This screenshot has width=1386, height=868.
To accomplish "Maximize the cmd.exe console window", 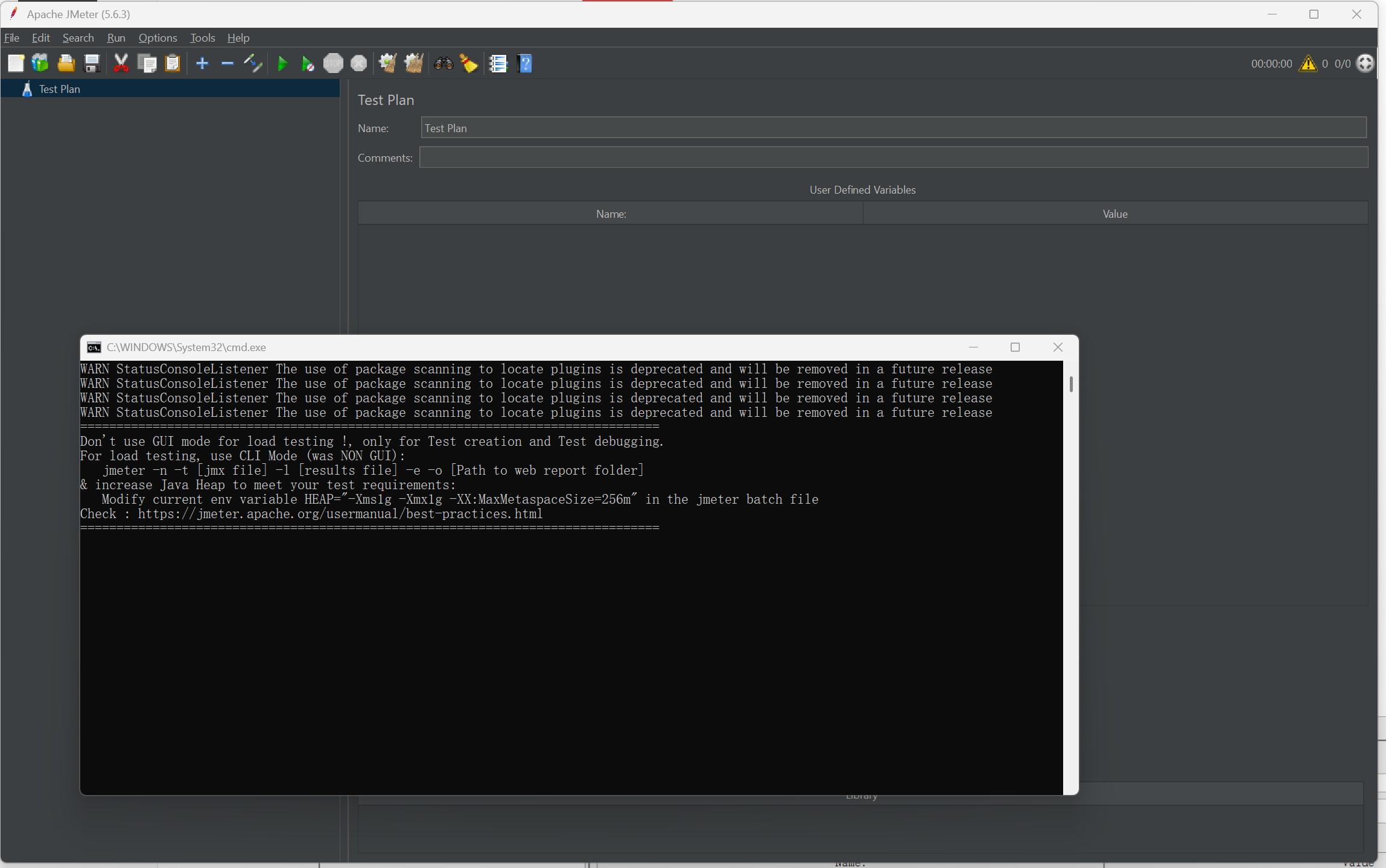I will pos(1016,347).
